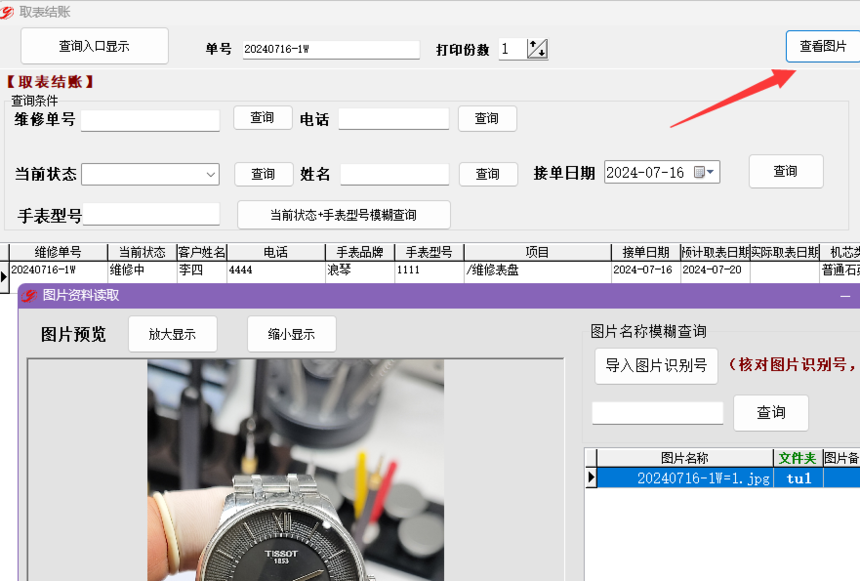Click the 图片资料读取 title bar logo icon
This screenshot has height=581, width=860.
[x=29, y=296]
